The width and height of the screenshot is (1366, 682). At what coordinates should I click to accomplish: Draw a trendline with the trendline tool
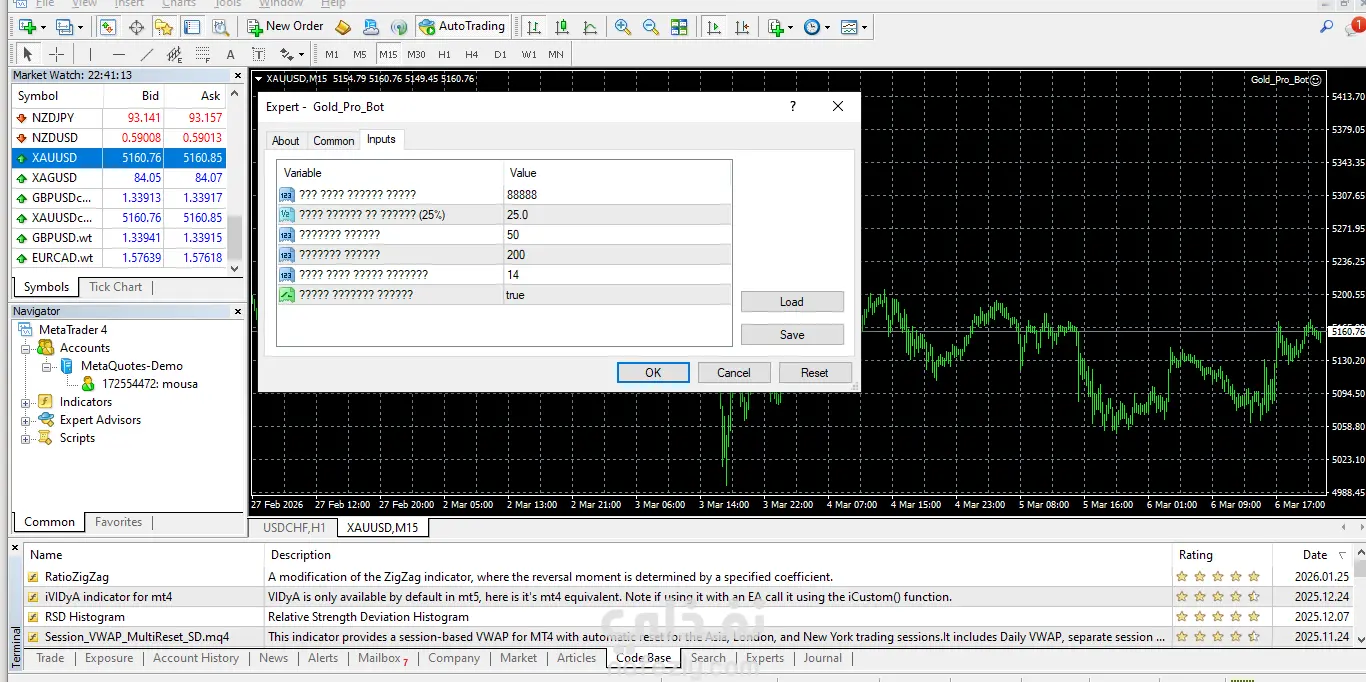point(147,54)
